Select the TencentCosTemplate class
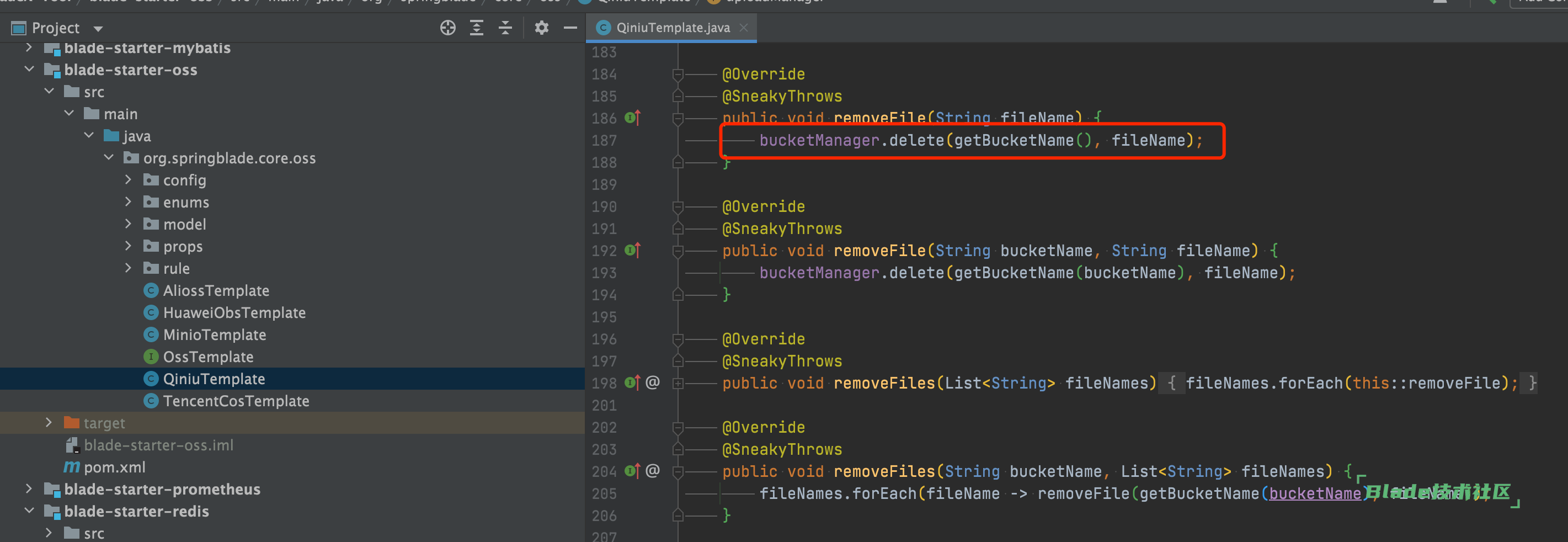 pyautogui.click(x=236, y=401)
